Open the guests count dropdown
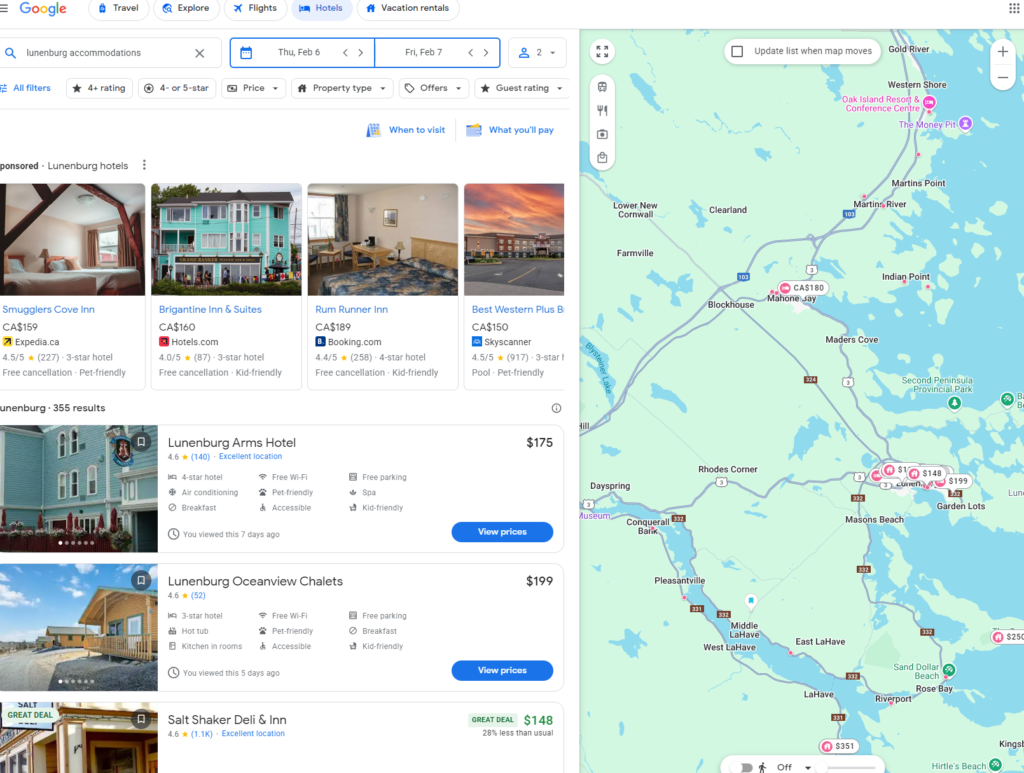 pyautogui.click(x=537, y=53)
